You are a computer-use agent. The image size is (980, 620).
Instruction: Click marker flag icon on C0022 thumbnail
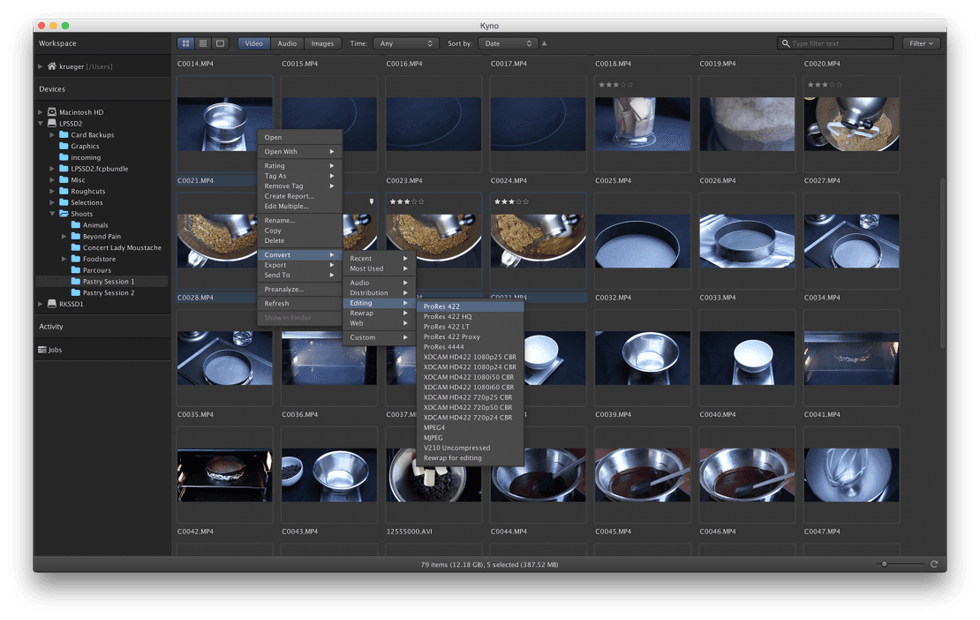tap(371, 201)
